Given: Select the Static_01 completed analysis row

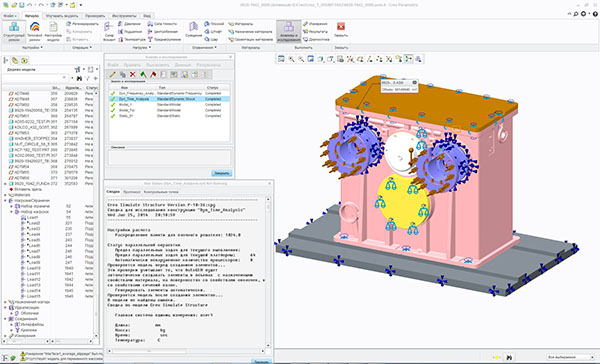Looking at the screenshot, I should tap(169, 116).
